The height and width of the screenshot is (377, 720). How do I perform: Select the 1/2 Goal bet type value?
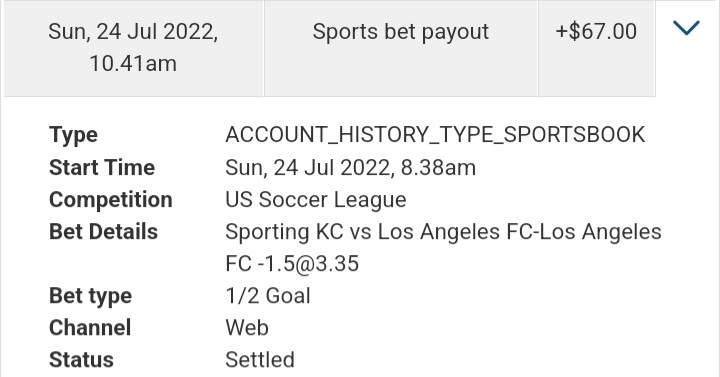[x=268, y=296]
